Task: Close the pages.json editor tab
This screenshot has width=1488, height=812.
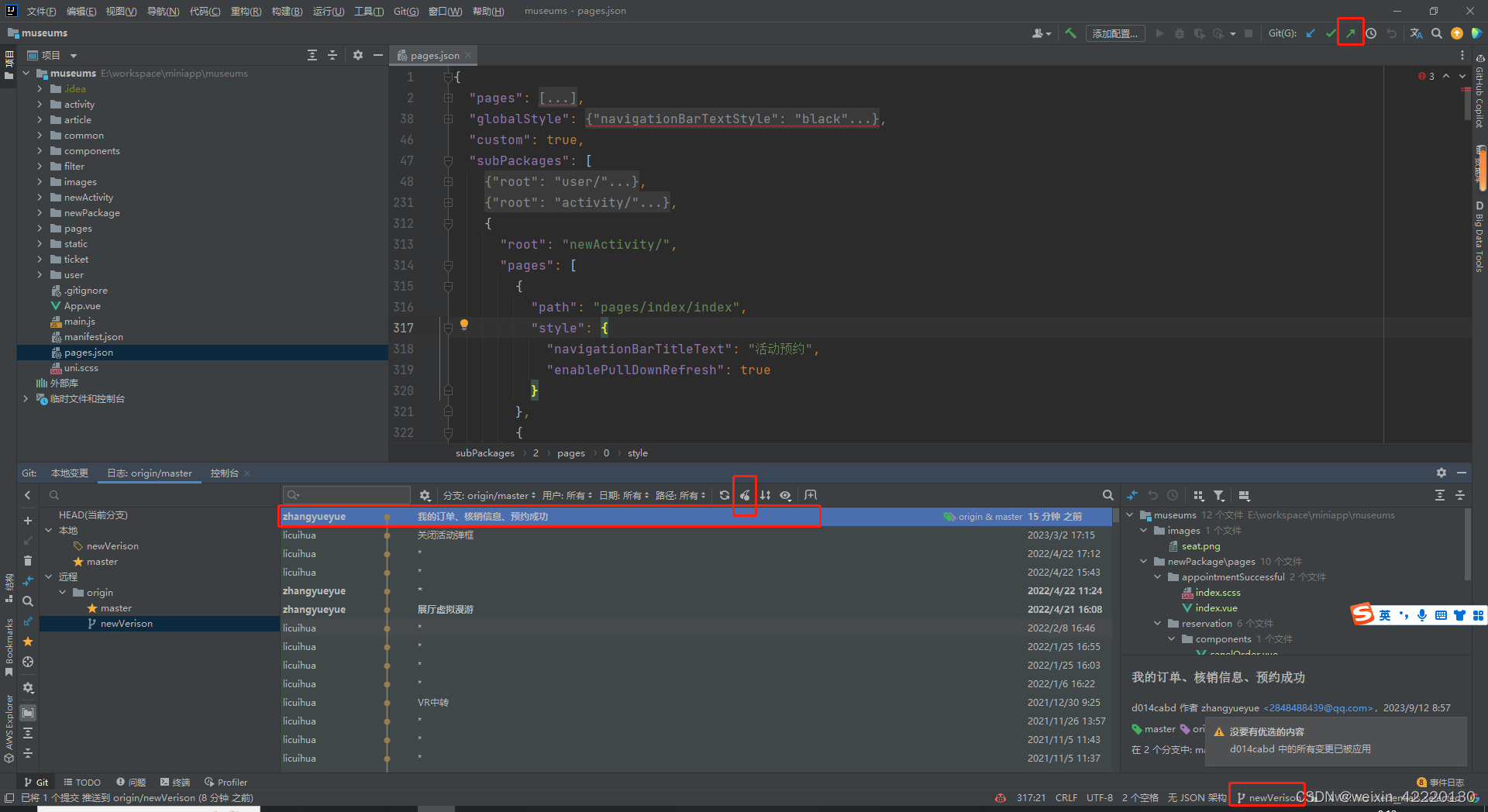Action: pos(468,55)
